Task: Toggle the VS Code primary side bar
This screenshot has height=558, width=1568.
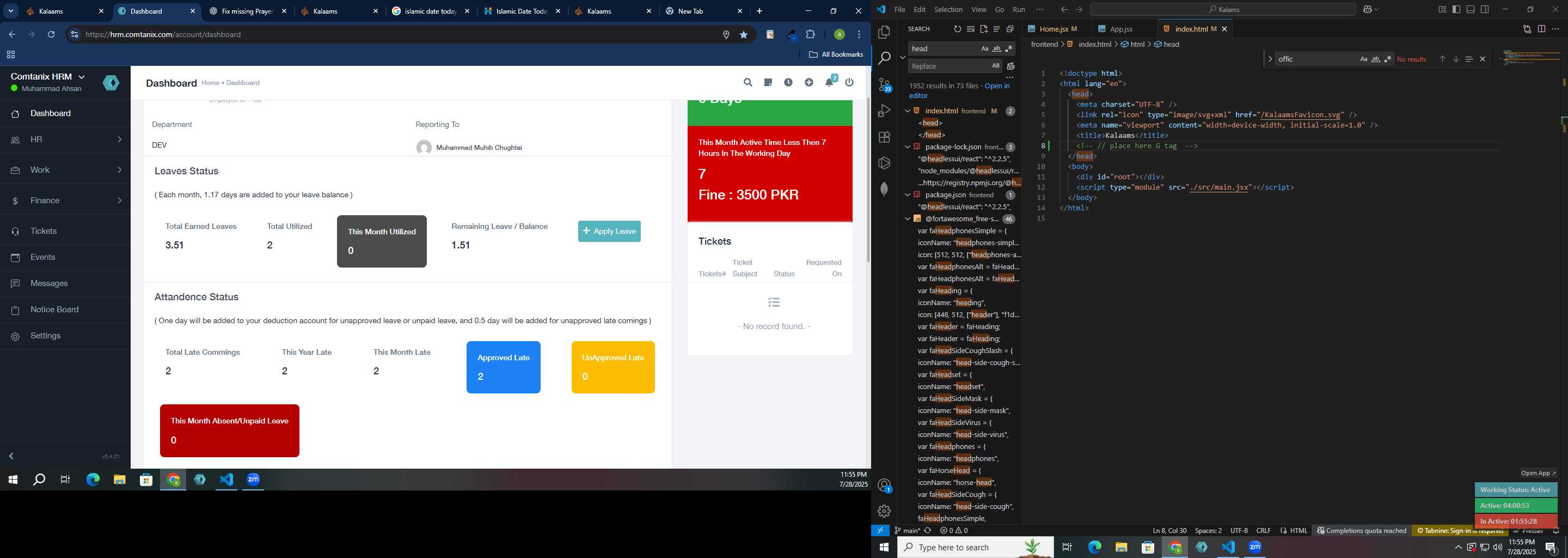Action: [1456, 10]
